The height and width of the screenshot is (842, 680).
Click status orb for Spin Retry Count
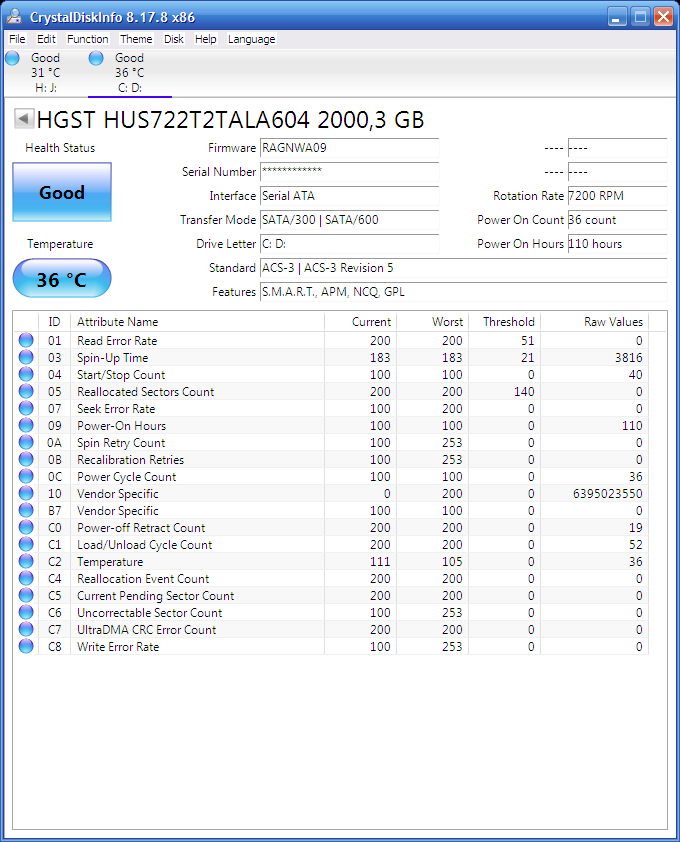click(x=26, y=442)
